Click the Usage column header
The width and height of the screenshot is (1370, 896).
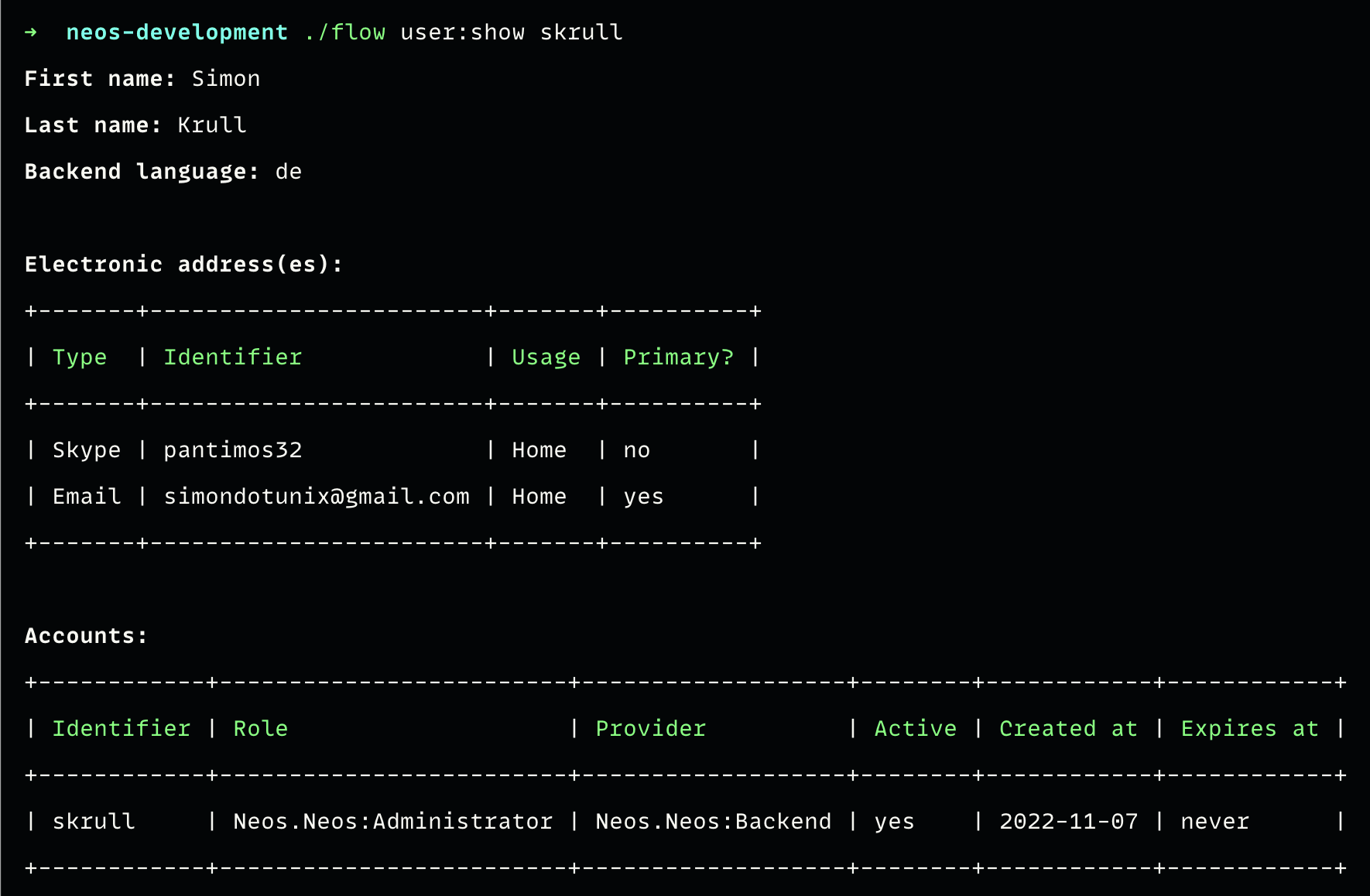[x=546, y=357]
